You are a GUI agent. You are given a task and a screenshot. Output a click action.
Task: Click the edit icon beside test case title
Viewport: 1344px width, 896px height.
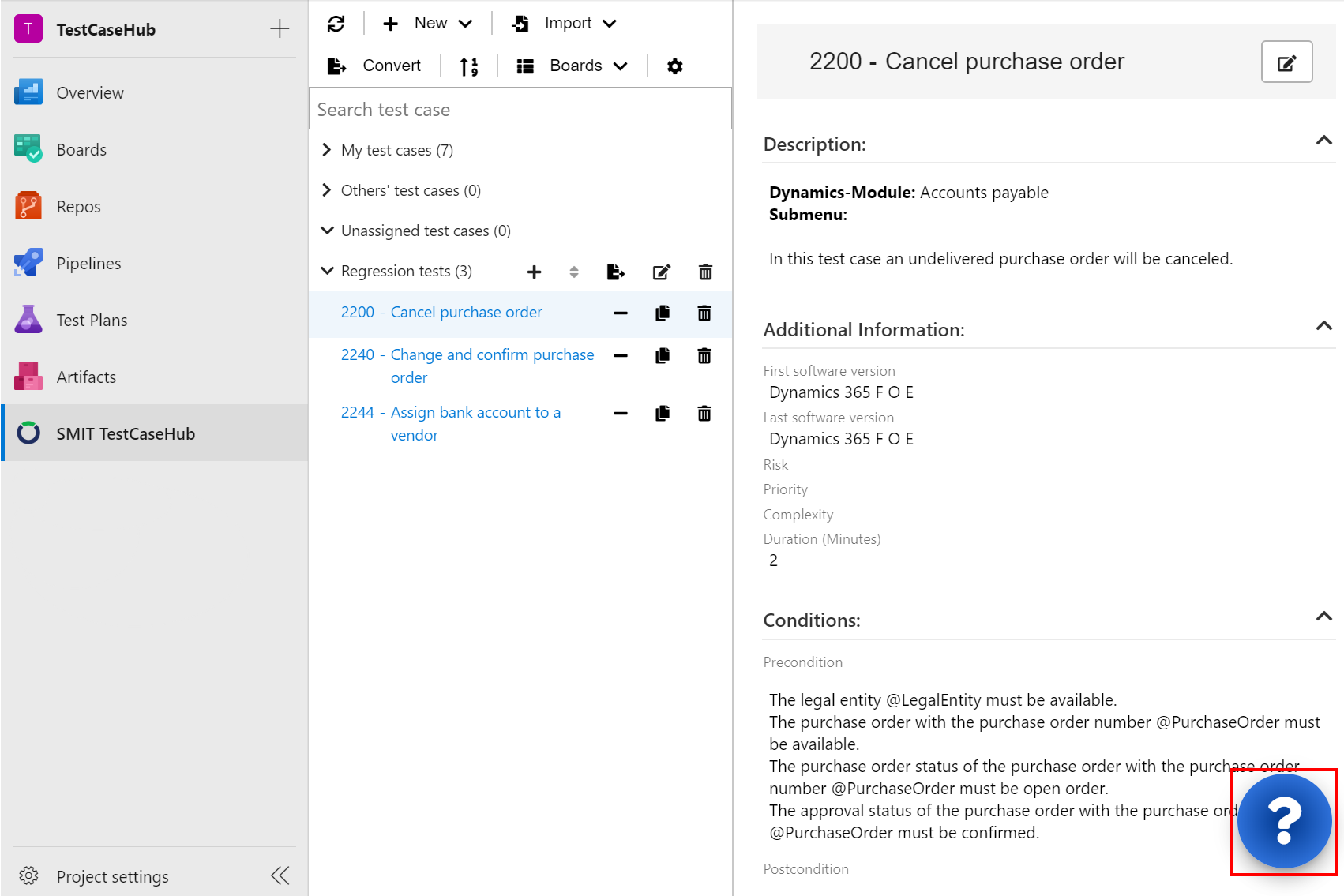(1286, 62)
